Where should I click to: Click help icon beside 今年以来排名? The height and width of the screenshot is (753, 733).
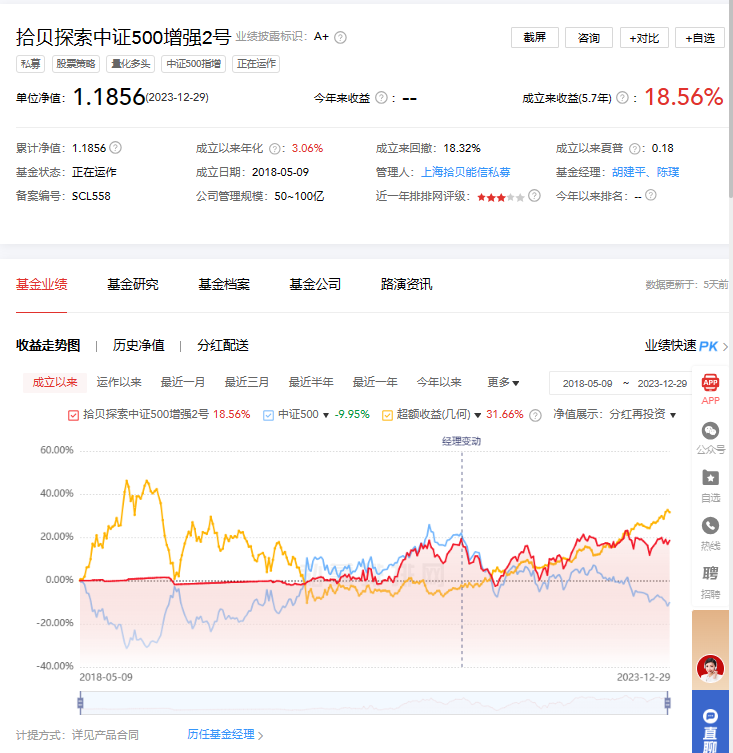point(650,195)
